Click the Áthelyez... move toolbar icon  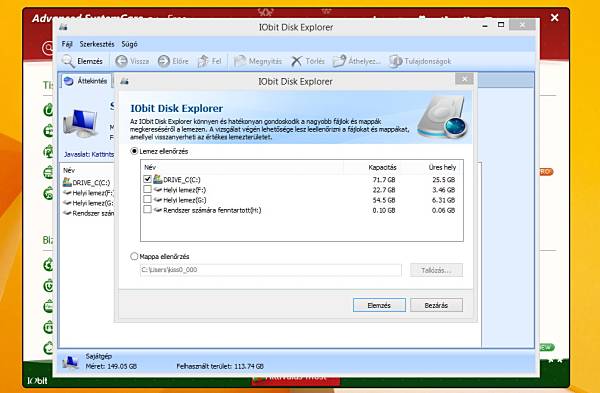click(339, 61)
